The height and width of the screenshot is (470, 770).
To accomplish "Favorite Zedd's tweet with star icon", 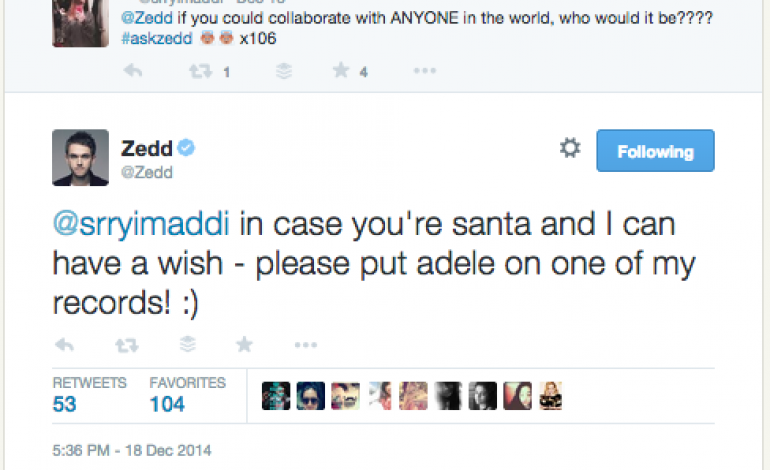I will 244,344.
